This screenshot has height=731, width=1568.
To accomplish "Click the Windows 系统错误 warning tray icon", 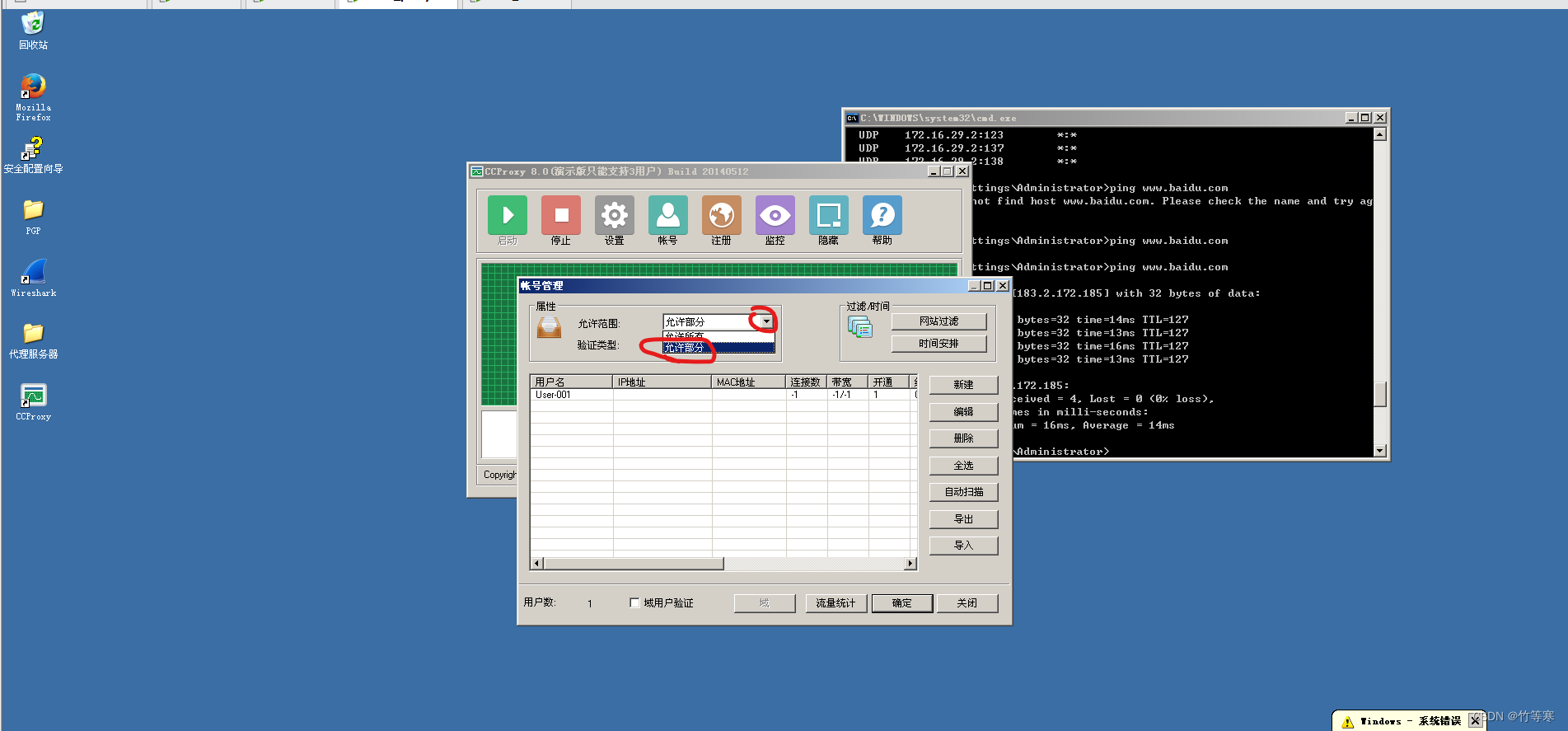I will [x=1348, y=721].
